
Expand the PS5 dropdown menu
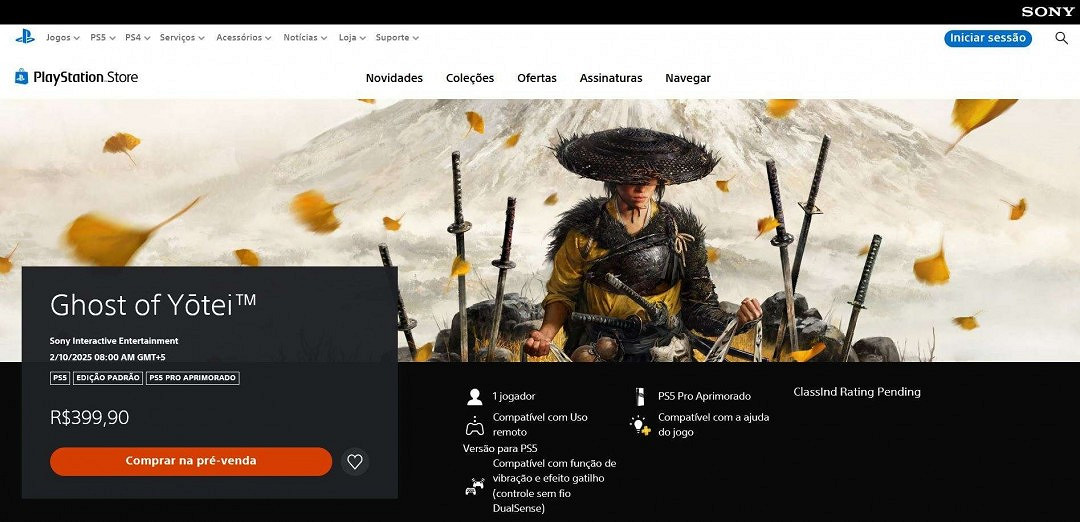pyautogui.click(x=102, y=38)
